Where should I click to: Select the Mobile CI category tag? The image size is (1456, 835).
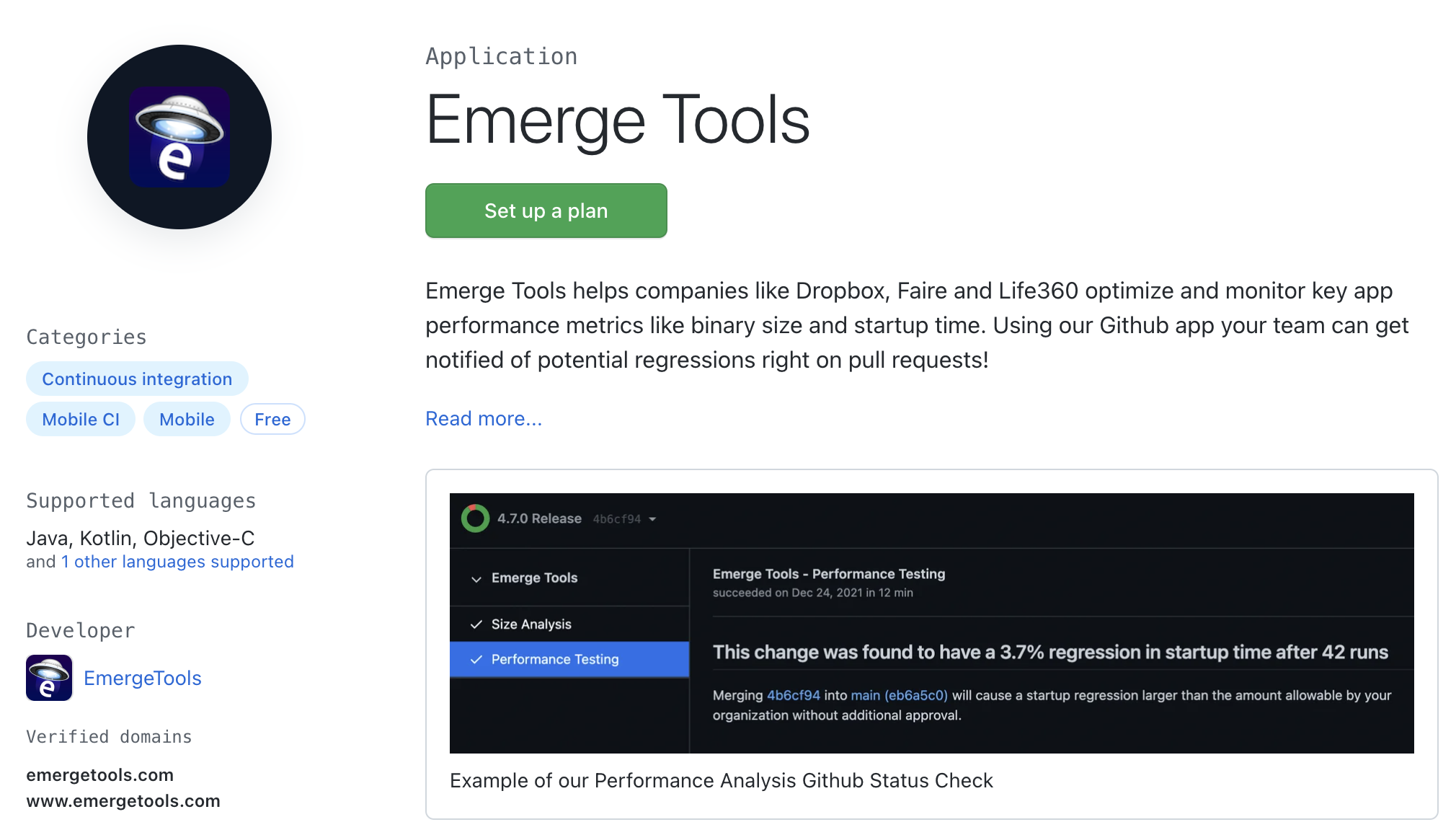pos(81,419)
